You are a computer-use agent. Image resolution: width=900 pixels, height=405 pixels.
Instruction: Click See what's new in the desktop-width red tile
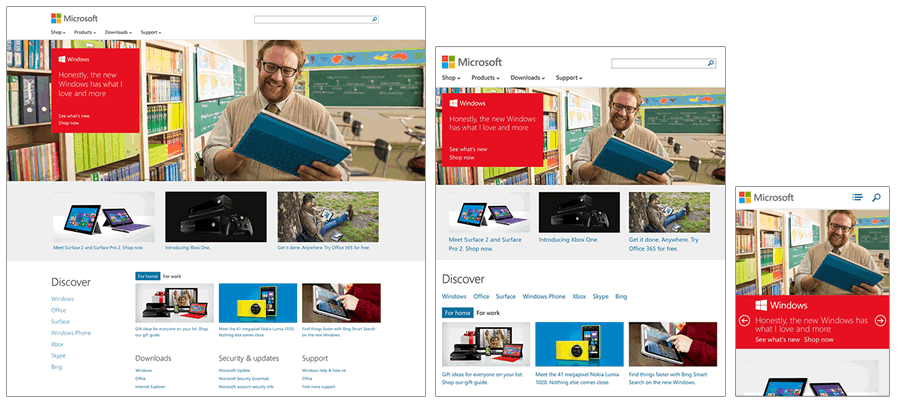coord(74,116)
